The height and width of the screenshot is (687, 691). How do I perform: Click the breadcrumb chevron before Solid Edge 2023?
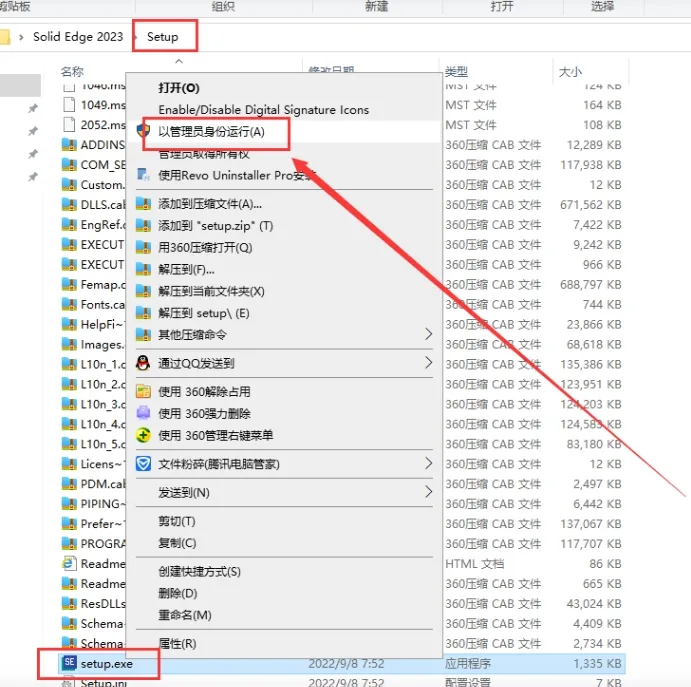(x=21, y=37)
